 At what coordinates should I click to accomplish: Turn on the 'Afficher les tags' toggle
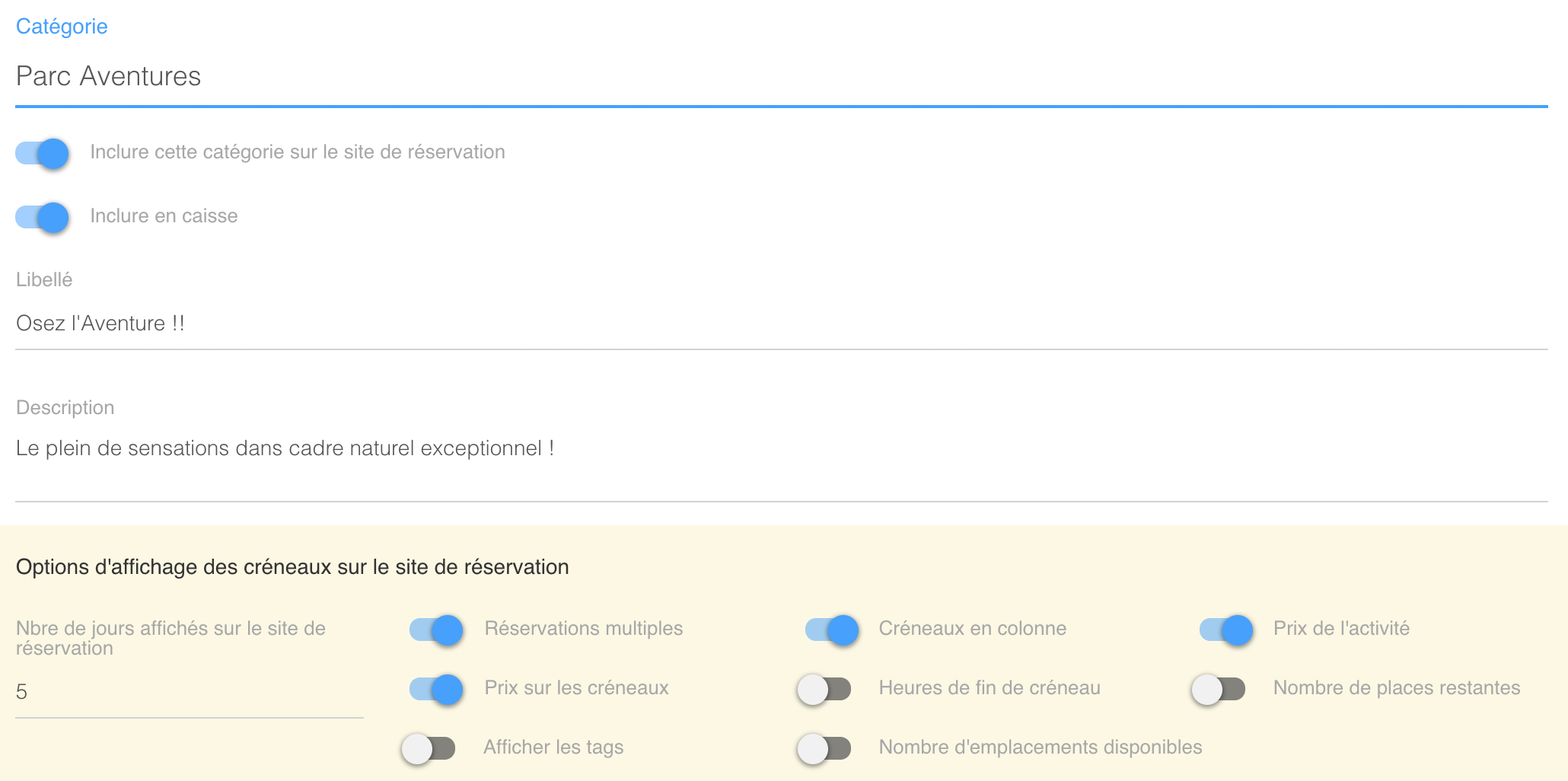pos(429,748)
